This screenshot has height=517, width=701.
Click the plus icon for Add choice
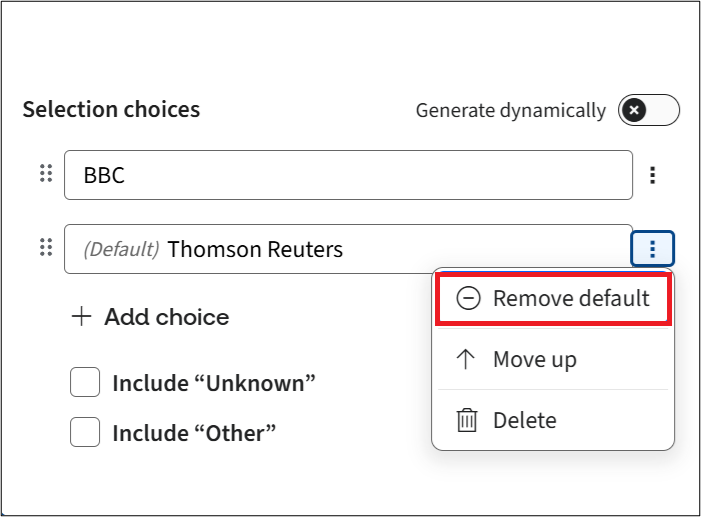pos(81,317)
